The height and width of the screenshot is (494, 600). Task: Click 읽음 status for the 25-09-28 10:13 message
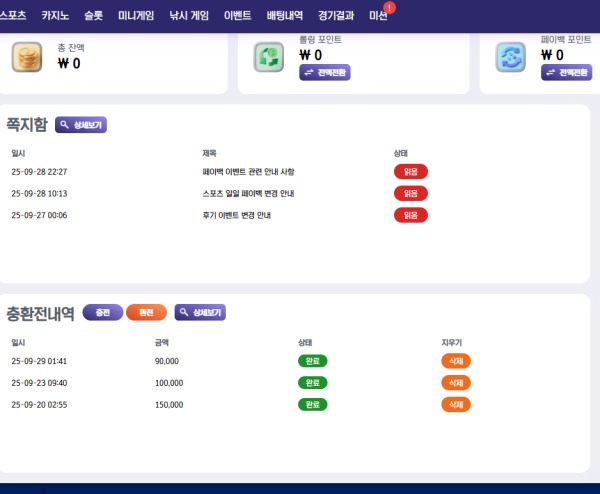point(410,193)
